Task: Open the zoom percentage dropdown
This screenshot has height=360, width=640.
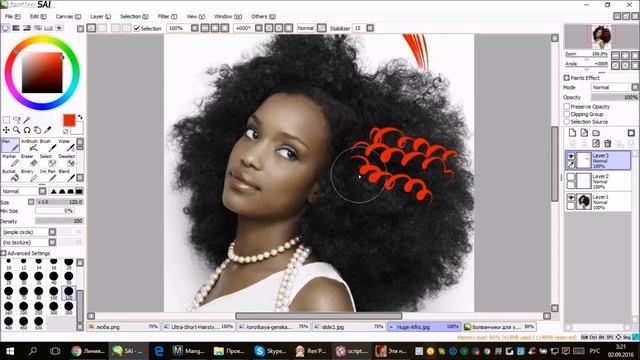Action: (195, 28)
